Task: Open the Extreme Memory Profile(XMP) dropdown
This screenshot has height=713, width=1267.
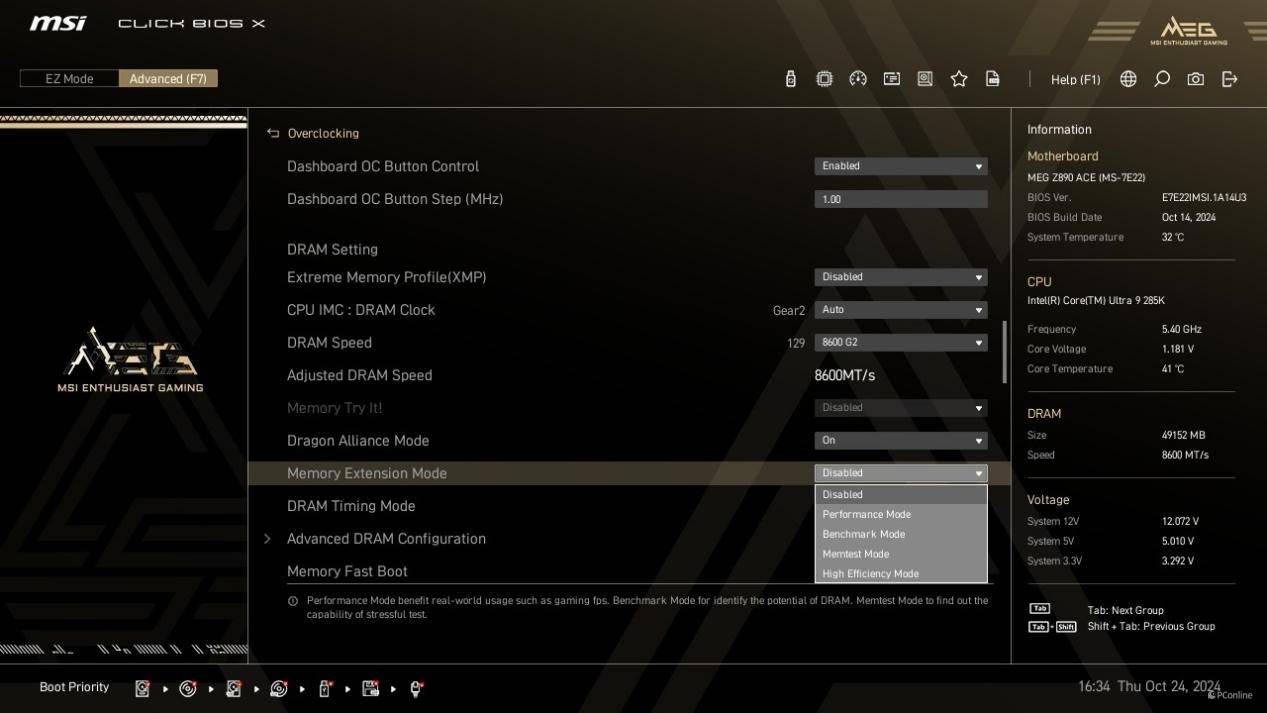Action: (900, 277)
